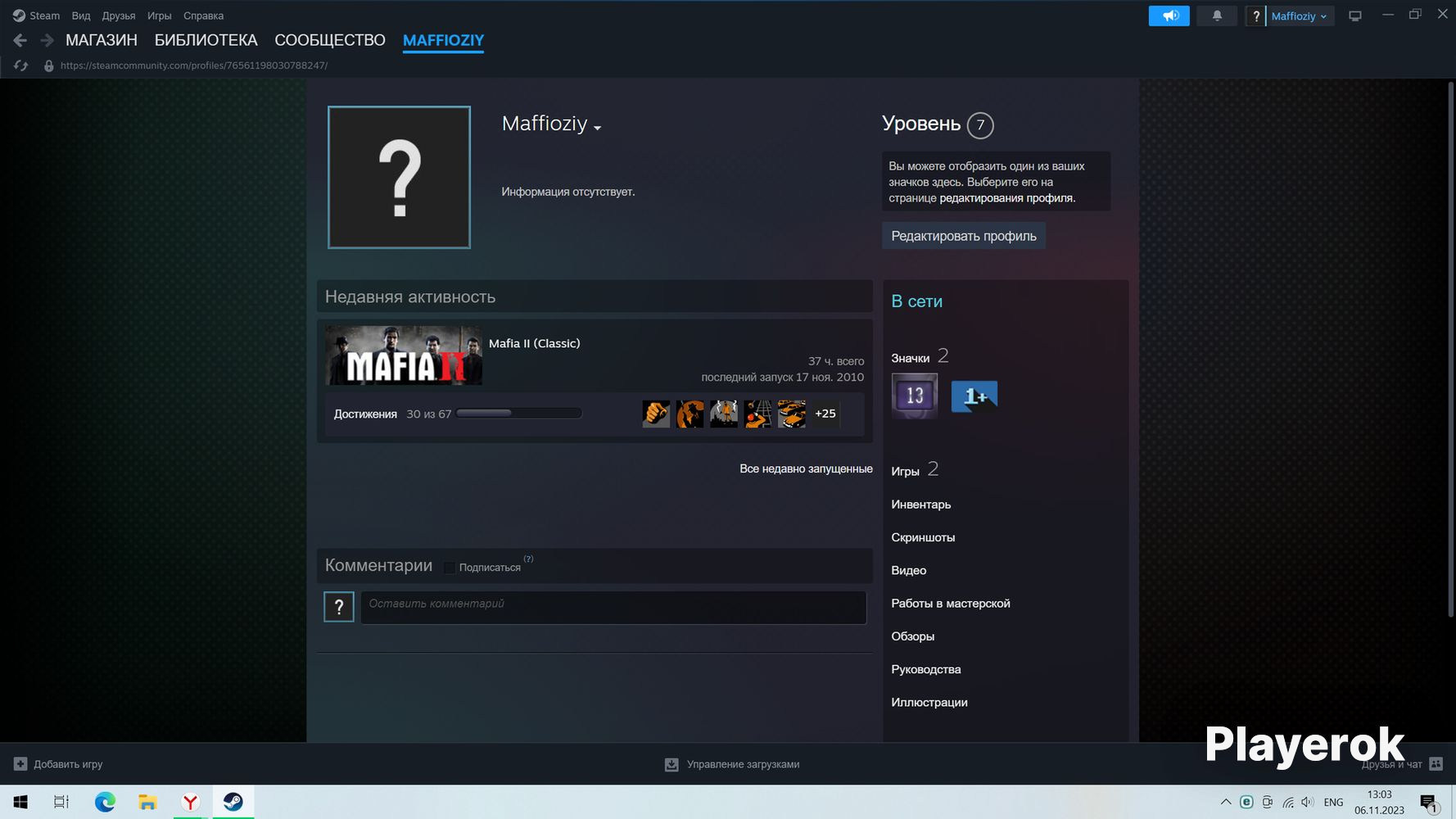Image resolution: width=1456 pixels, height=819 pixels.
Task: Click the large profile avatar picture
Action: pos(399,177)
